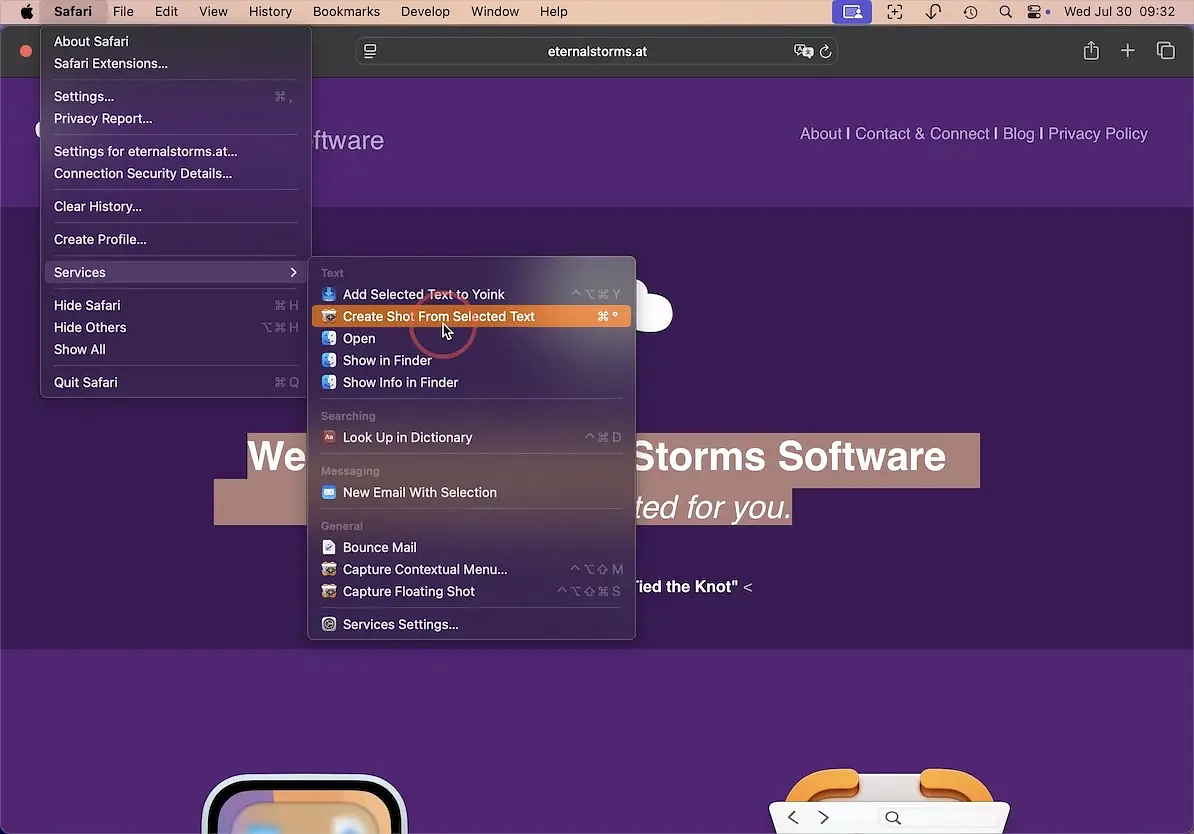Image resolution: width=1194 pixels, height=834 pixels.
Task: Open the page menu icon in address bar
Action: click(x=370, y=52)
